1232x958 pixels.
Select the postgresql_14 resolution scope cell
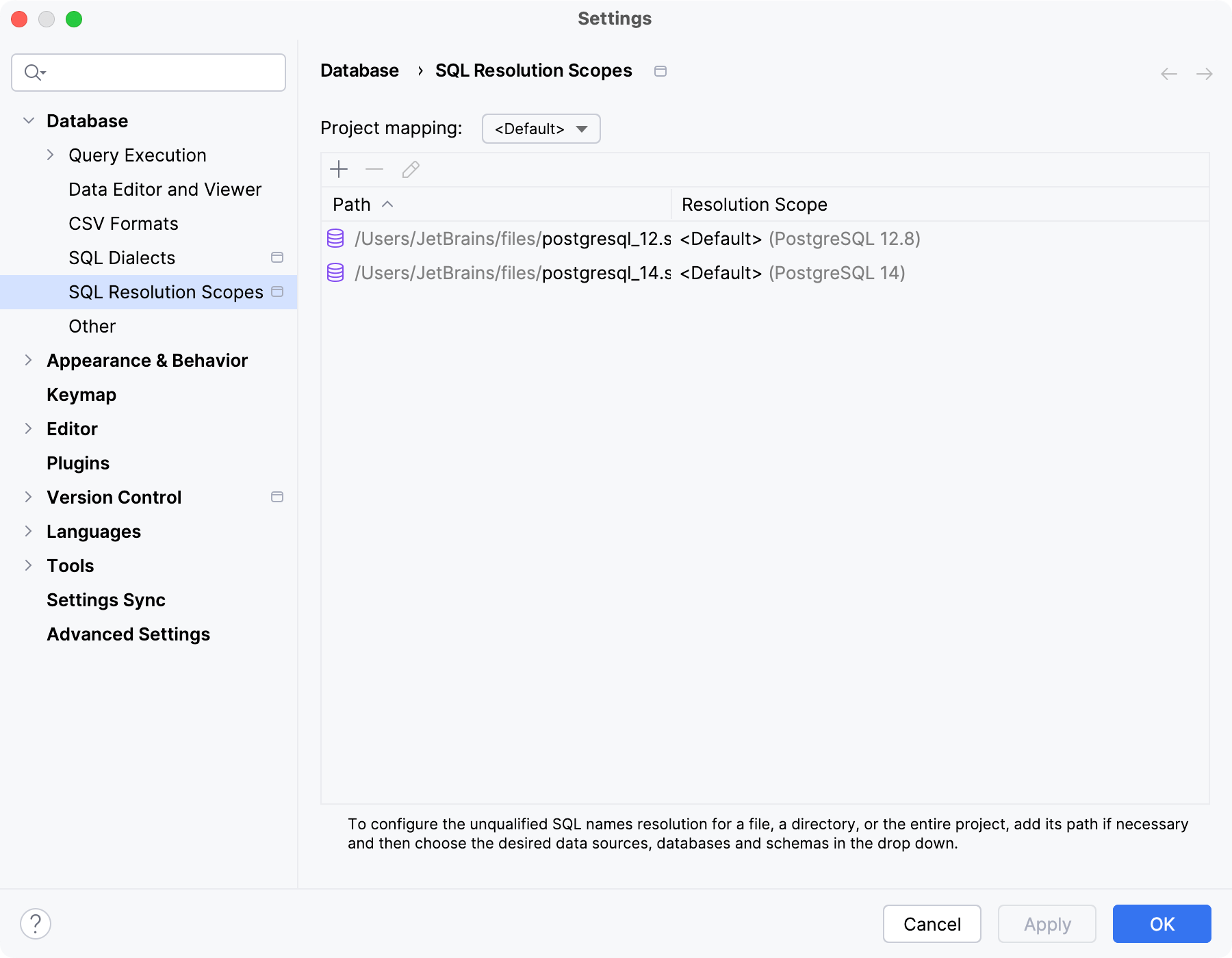[x=792, y=273]
